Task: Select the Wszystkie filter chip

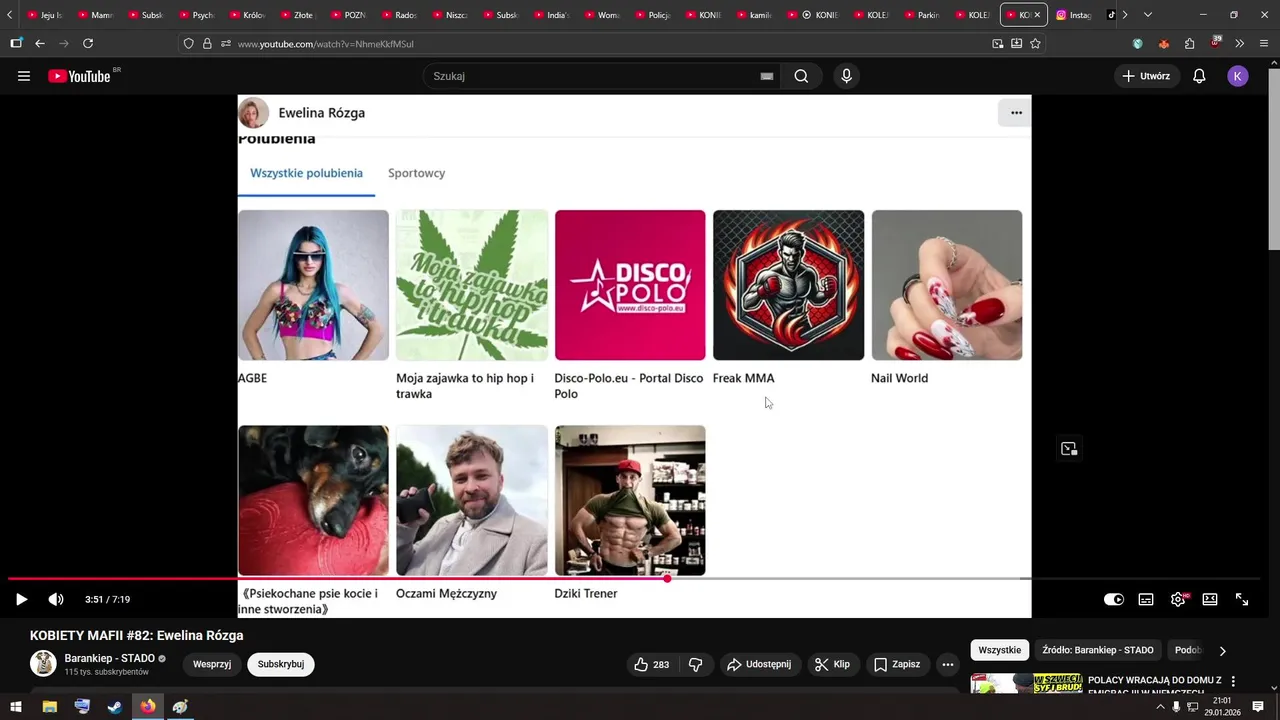Action: (1000, 650)
